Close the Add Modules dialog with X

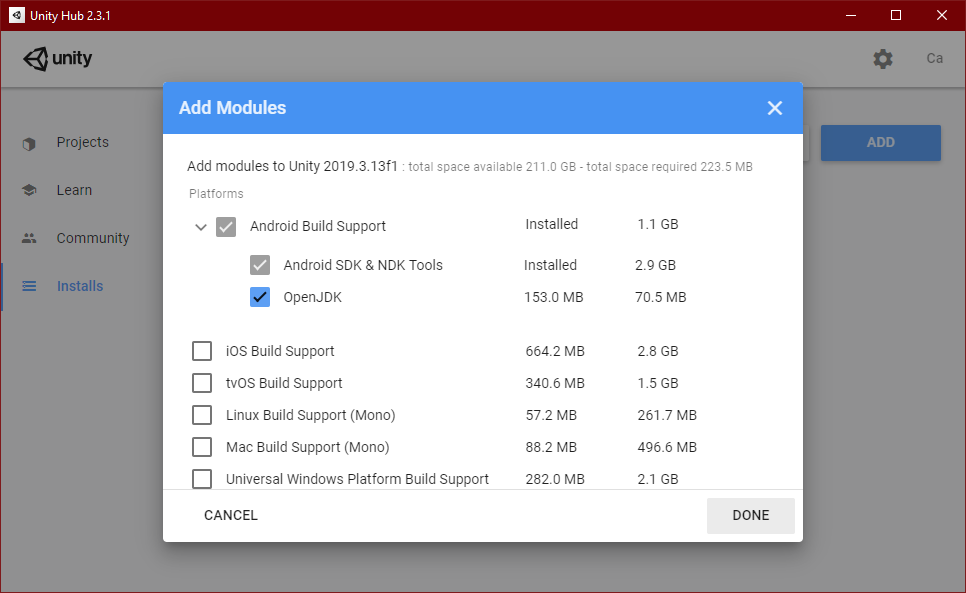coord(775,108)
